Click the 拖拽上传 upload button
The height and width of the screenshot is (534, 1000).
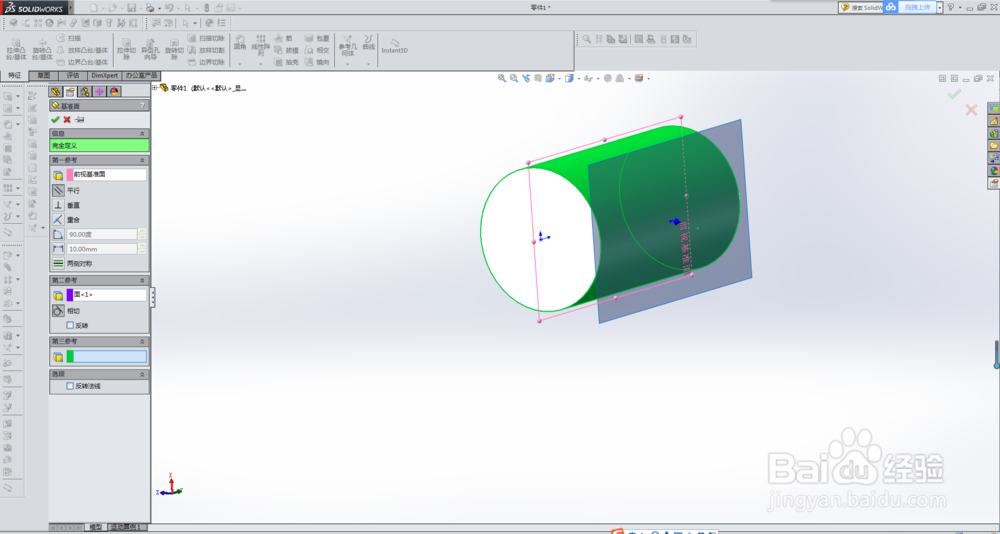pyautogui.click(x=917, y=7)
